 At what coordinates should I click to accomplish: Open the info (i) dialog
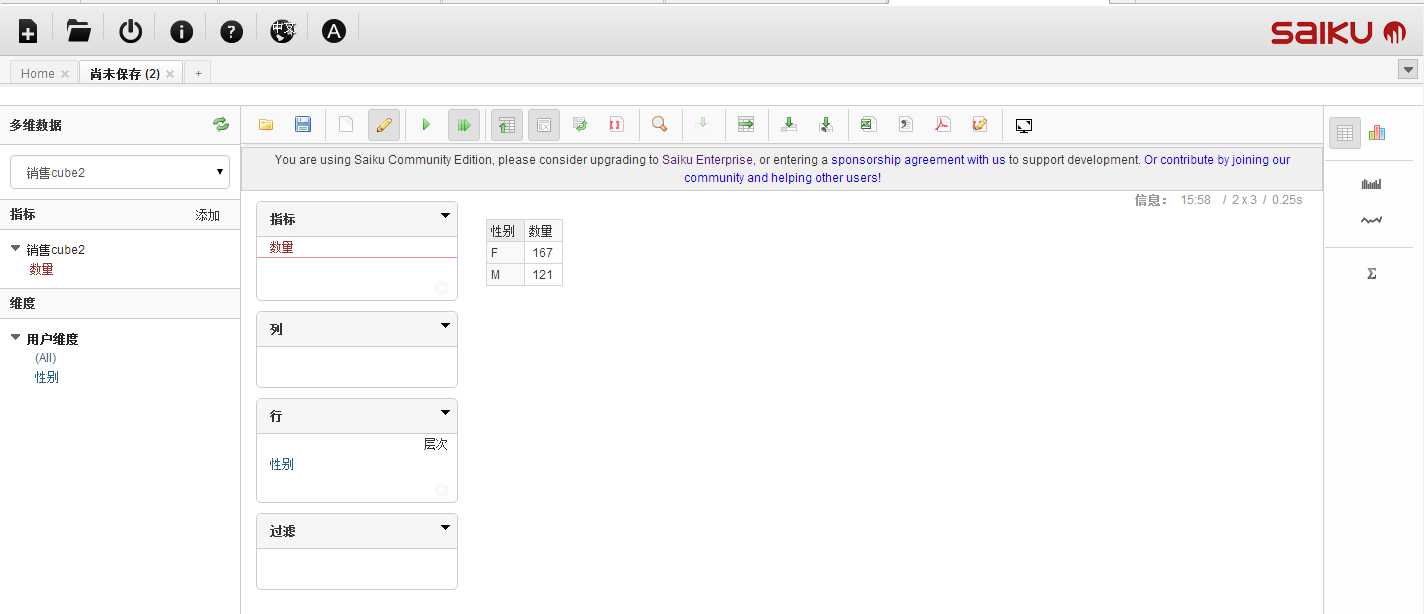[181, 32]
